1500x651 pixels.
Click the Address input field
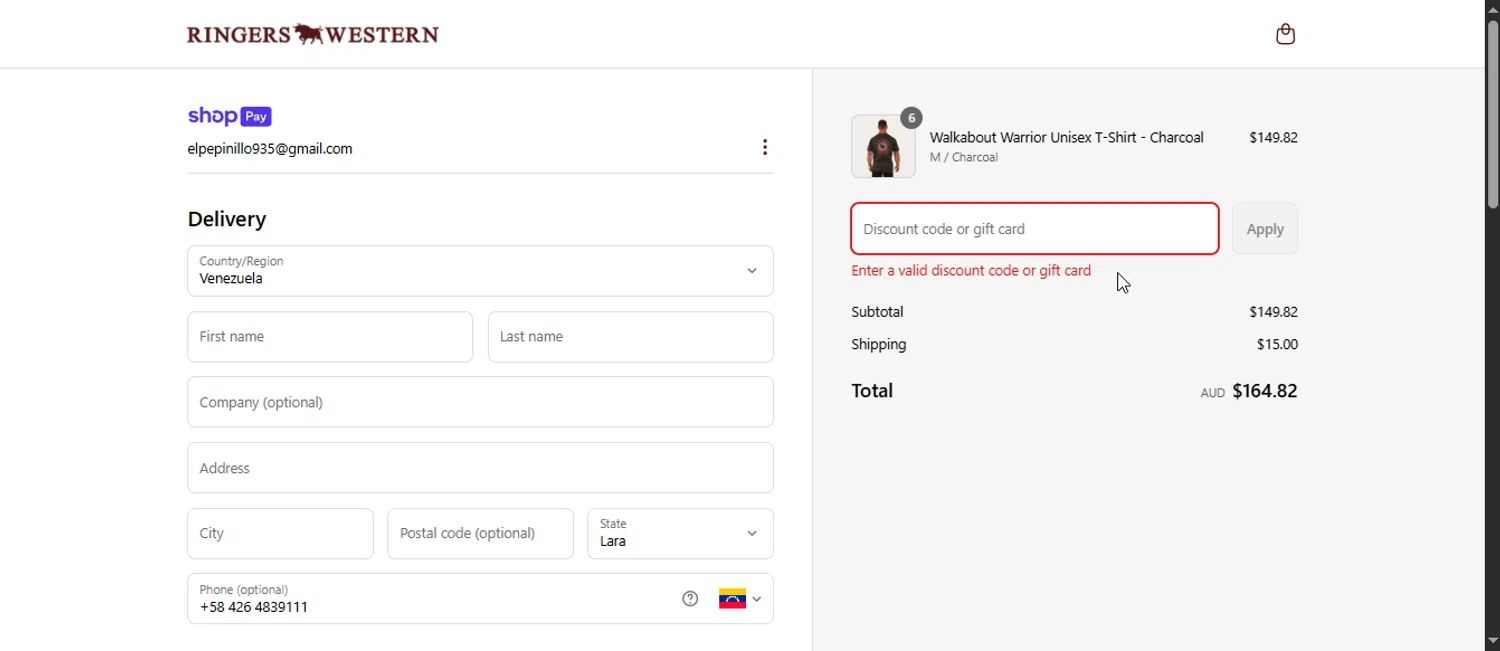[x=480, y=468]
